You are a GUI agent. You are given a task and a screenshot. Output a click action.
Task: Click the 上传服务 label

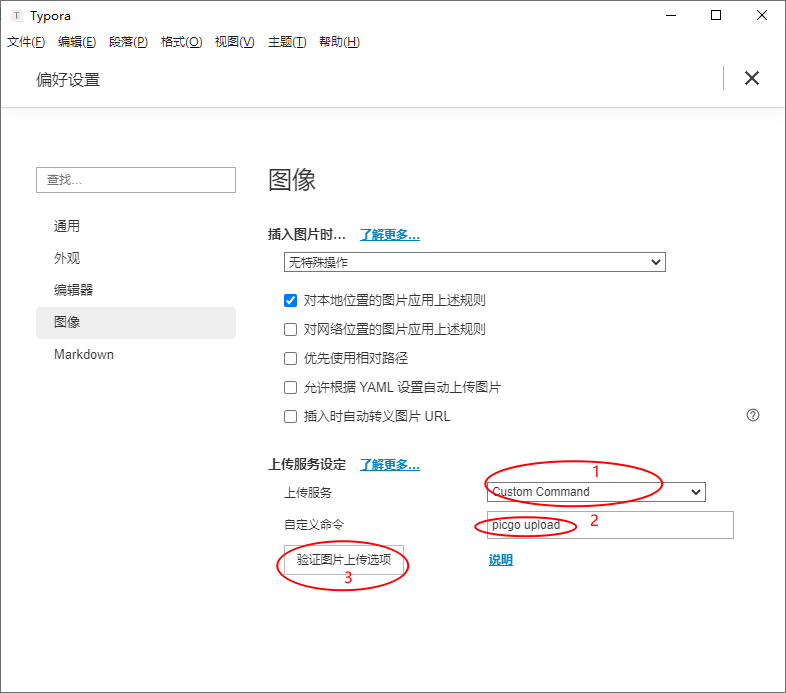pos(308,493)
